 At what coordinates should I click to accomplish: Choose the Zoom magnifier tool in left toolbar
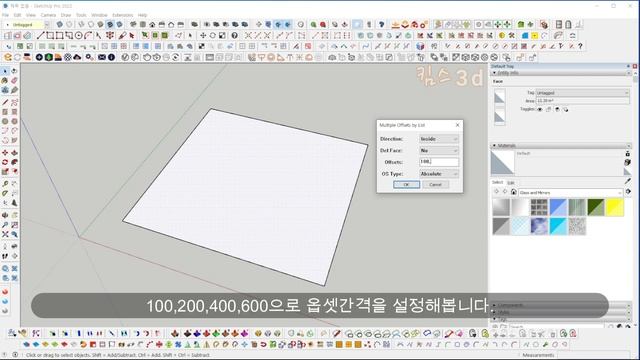pyautogui.click(x=5, y=225)
